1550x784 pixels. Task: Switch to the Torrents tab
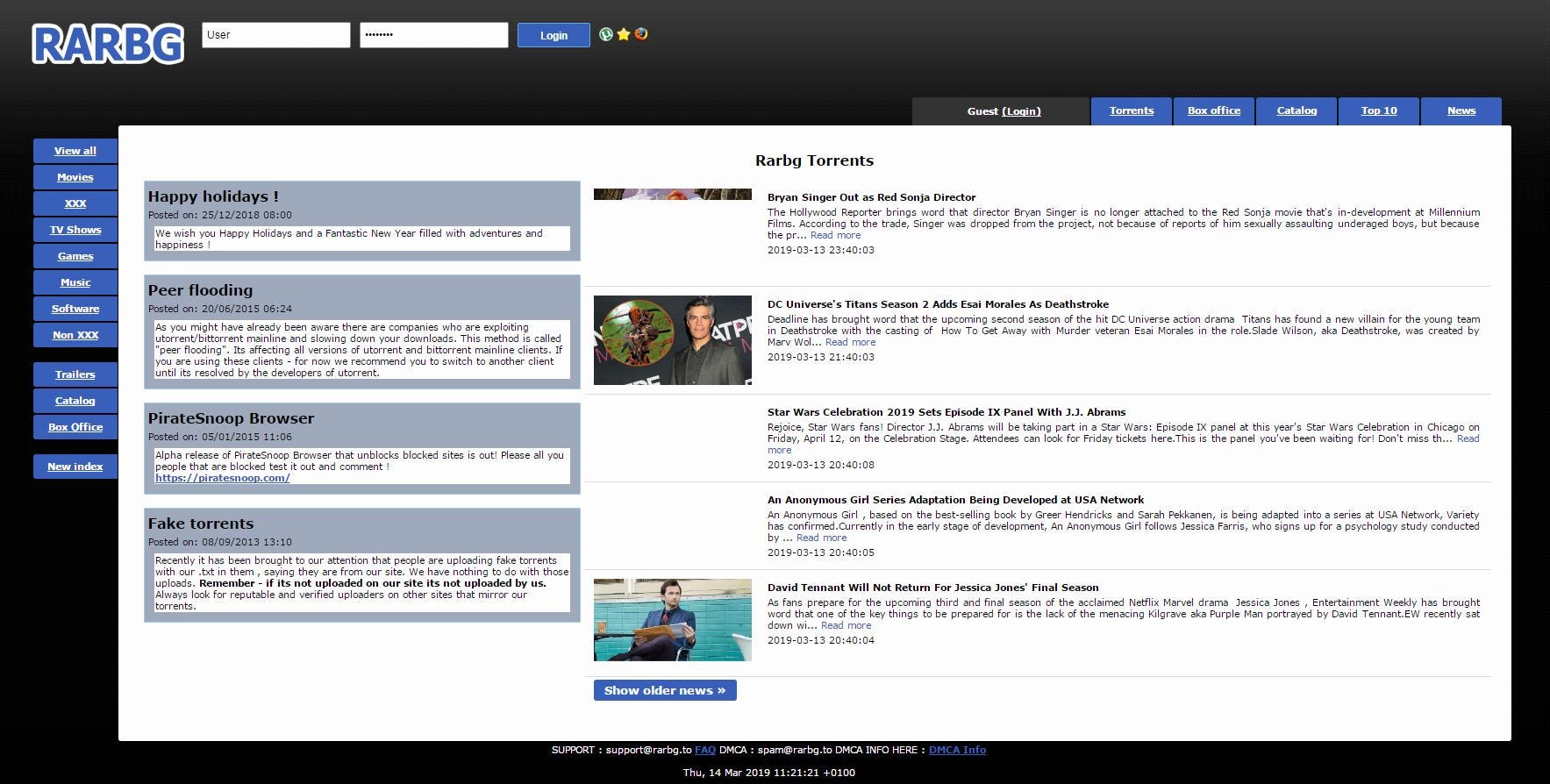1132,110
